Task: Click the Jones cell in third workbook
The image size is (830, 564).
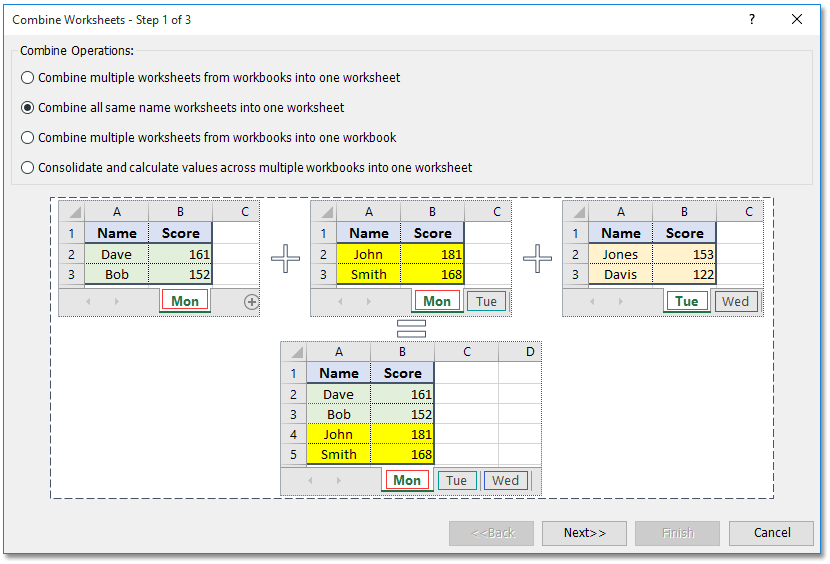Action: tap(620, 254)
